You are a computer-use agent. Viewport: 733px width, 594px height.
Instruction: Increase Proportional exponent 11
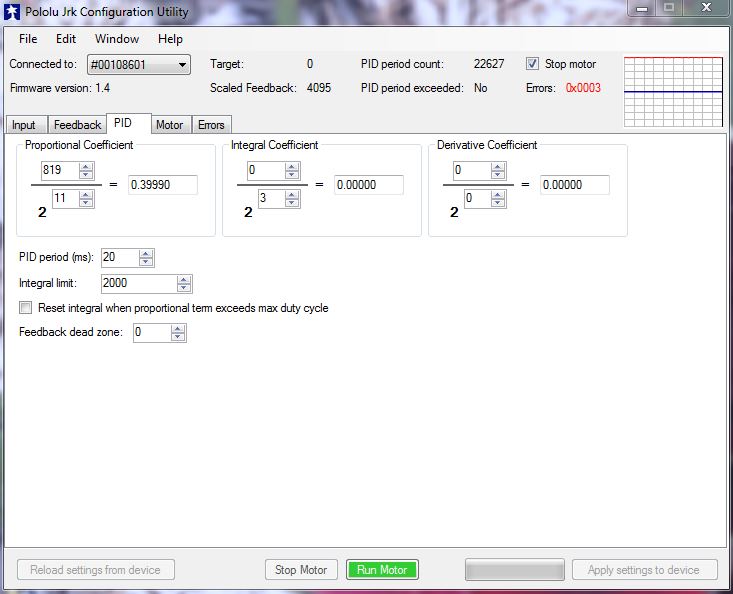click(x=86, y=195)
